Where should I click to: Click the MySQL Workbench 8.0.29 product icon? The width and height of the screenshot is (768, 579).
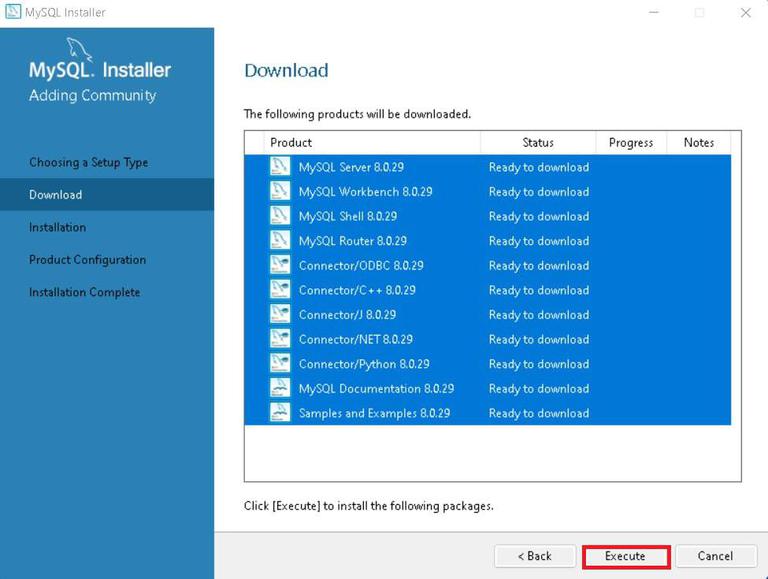280,191
